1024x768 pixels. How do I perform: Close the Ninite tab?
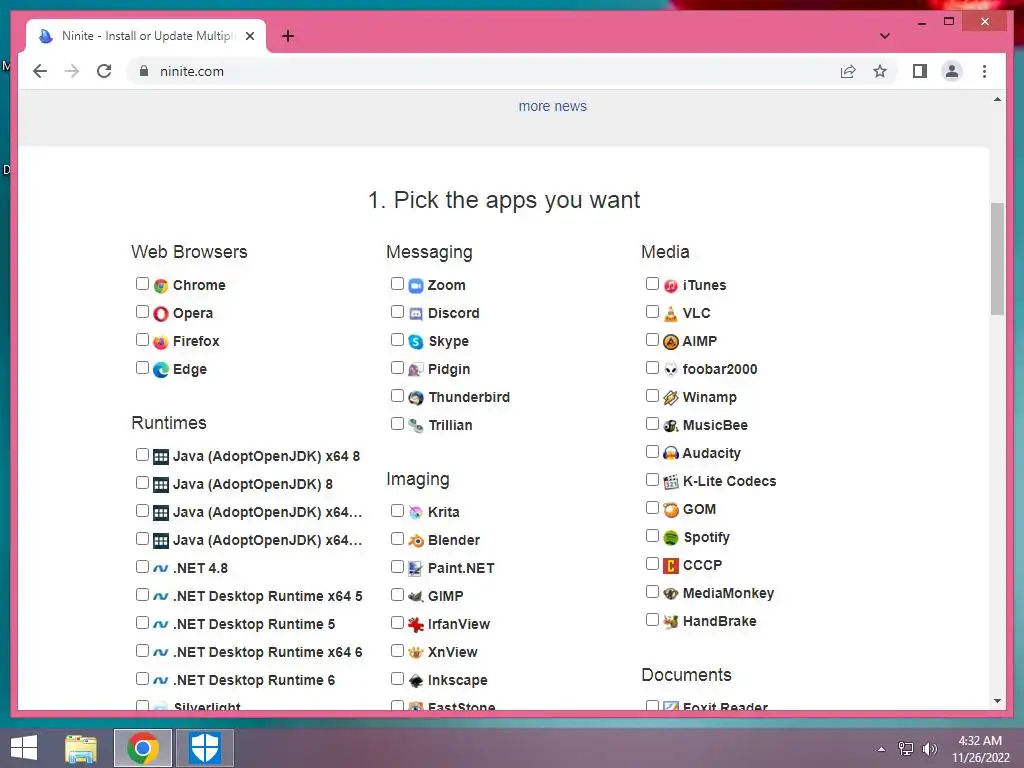point(250,36)
